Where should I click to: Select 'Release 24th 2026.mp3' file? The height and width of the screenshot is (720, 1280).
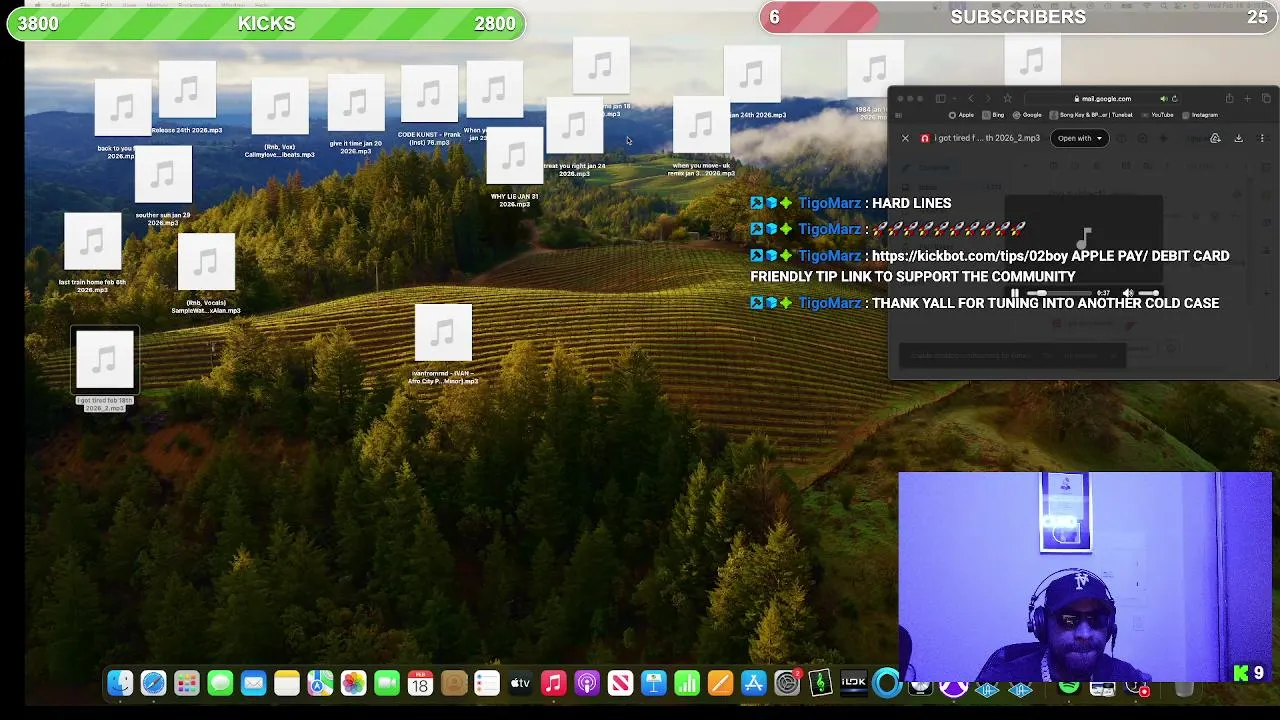point(187,97)
